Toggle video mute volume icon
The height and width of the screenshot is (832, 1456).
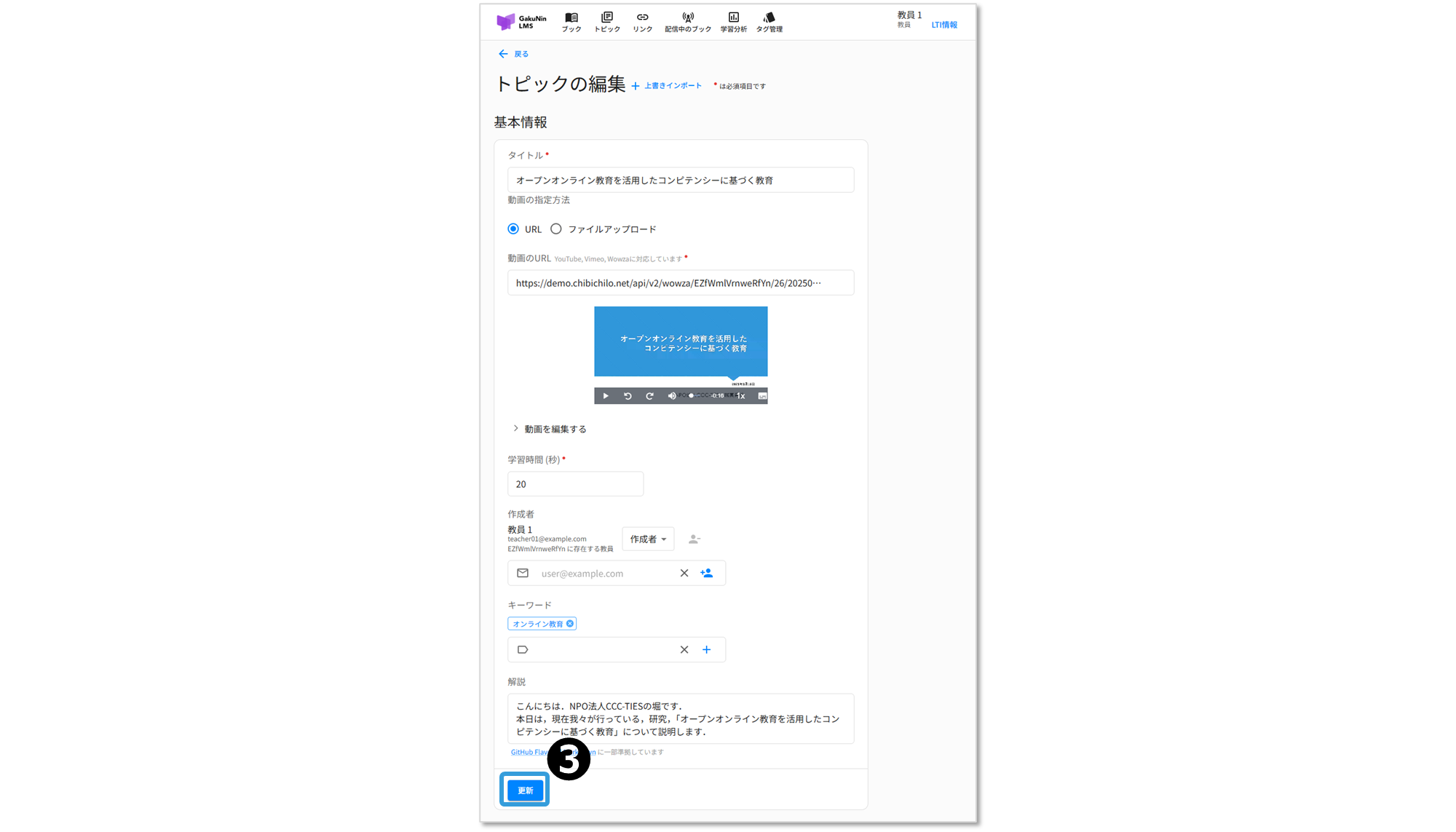point(671,396)
